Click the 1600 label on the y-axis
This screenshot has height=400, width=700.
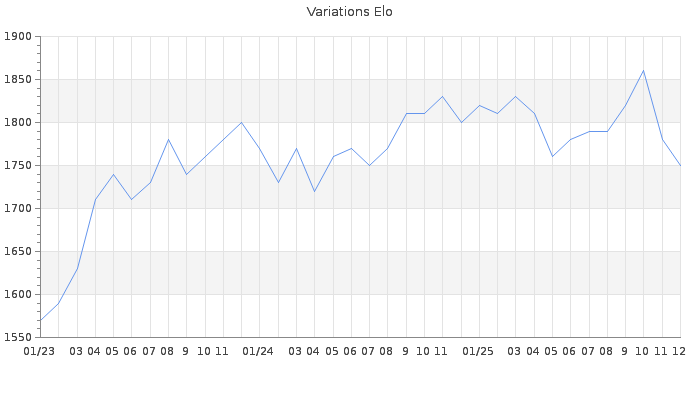(x=17, y=295)
